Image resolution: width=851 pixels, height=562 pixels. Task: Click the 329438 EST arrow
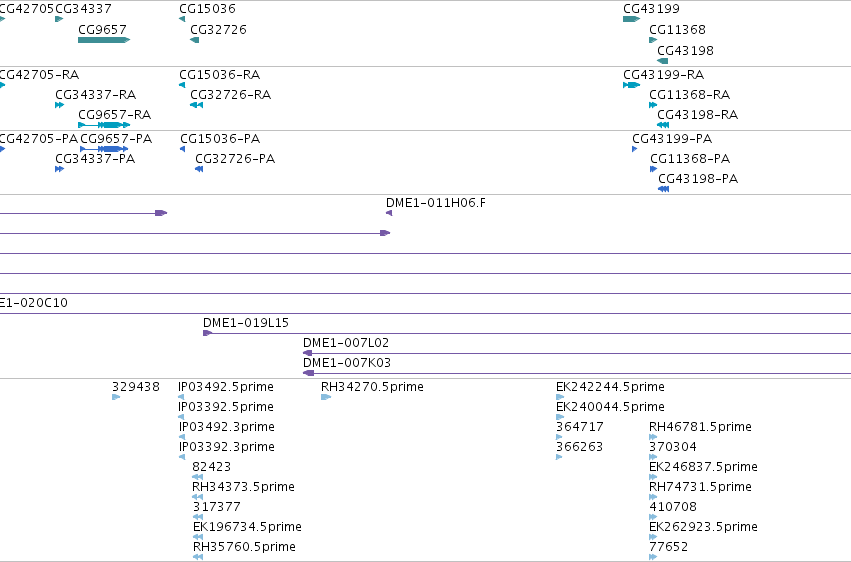click(x=116, y=397)
